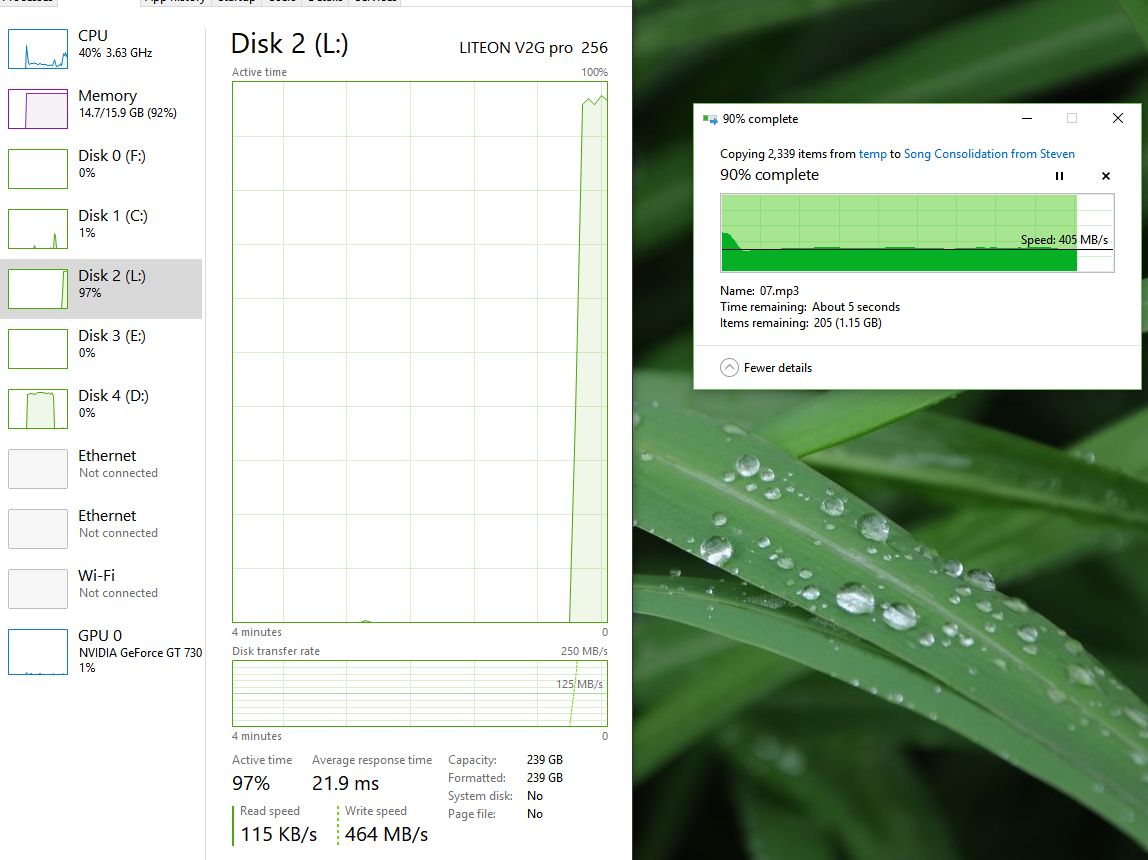
Task: Pause the file copy operation
Action: (1059, 176)
